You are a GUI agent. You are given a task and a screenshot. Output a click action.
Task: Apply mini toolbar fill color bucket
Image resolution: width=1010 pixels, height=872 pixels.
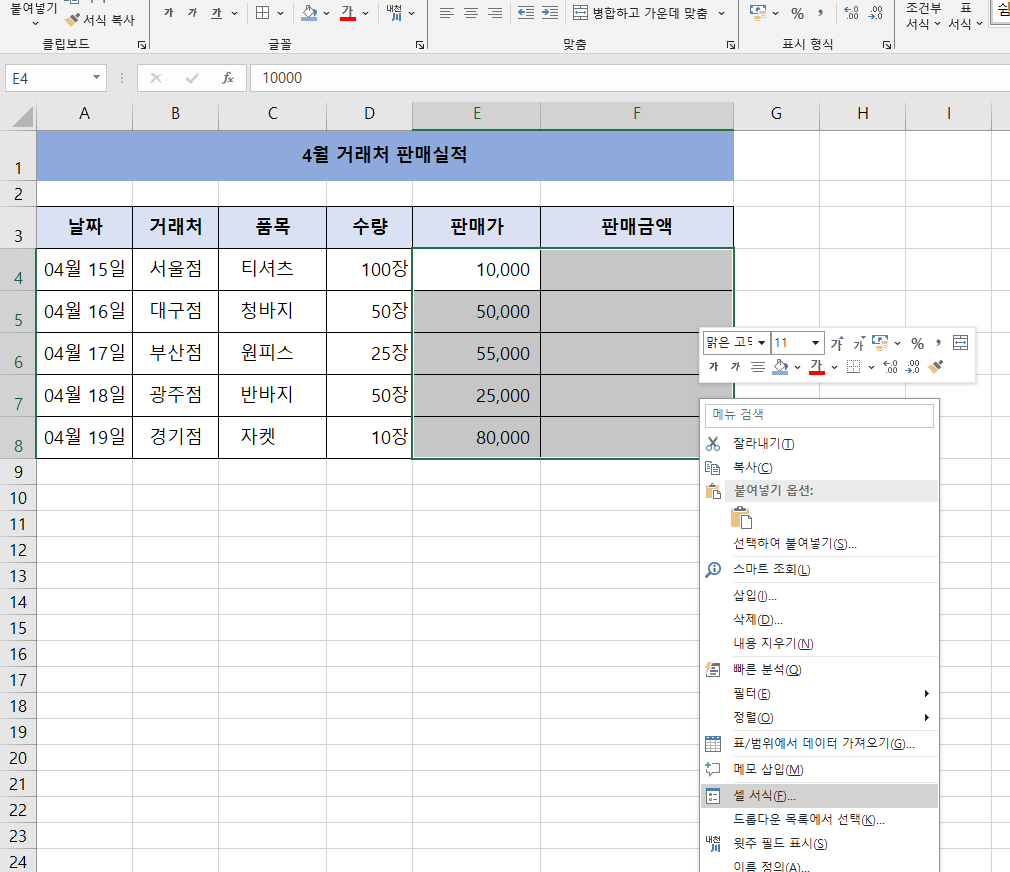click(780, 367)
